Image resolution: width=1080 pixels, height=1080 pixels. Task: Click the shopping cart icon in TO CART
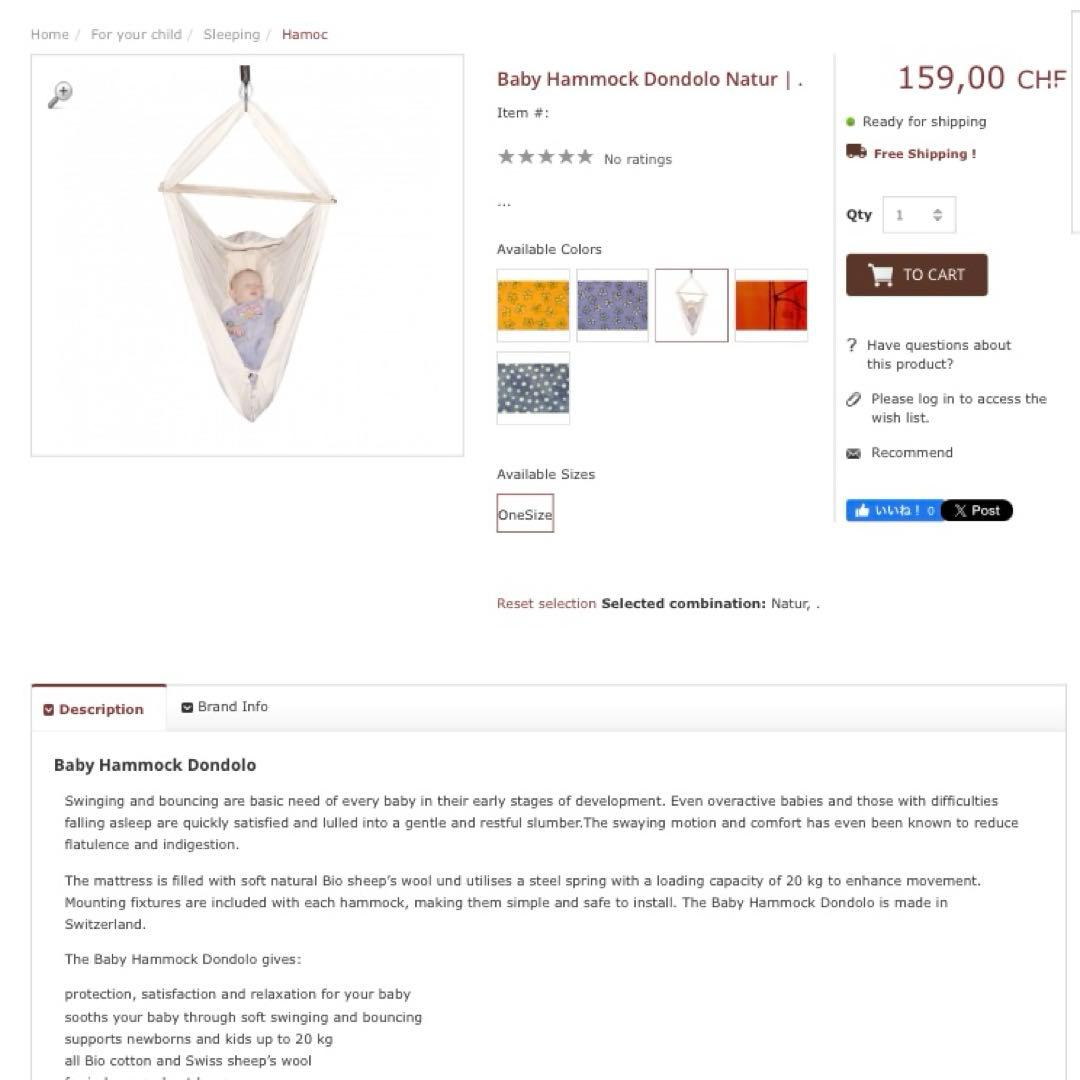pyautogui.click(x=880, y=275)
